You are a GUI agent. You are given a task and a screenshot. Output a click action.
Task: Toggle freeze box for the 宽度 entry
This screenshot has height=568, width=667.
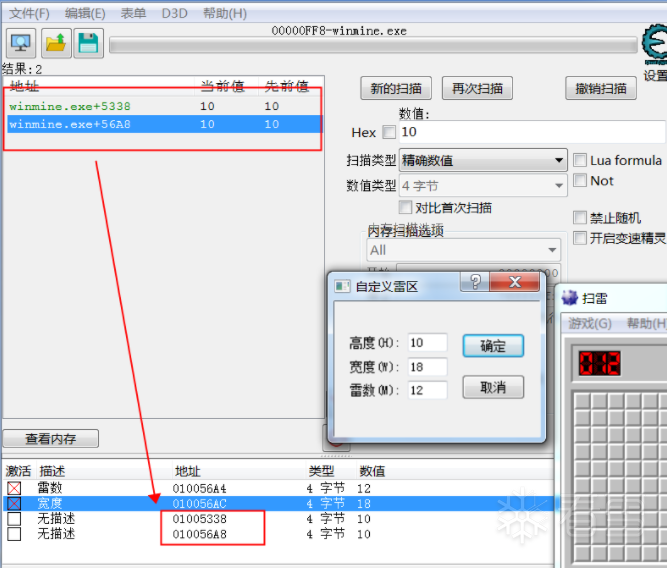coord(14,504)
